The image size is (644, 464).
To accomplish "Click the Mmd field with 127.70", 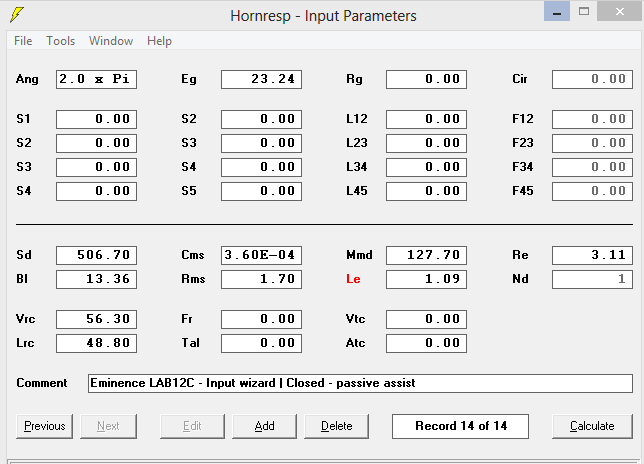I will [x=426, y=255].
